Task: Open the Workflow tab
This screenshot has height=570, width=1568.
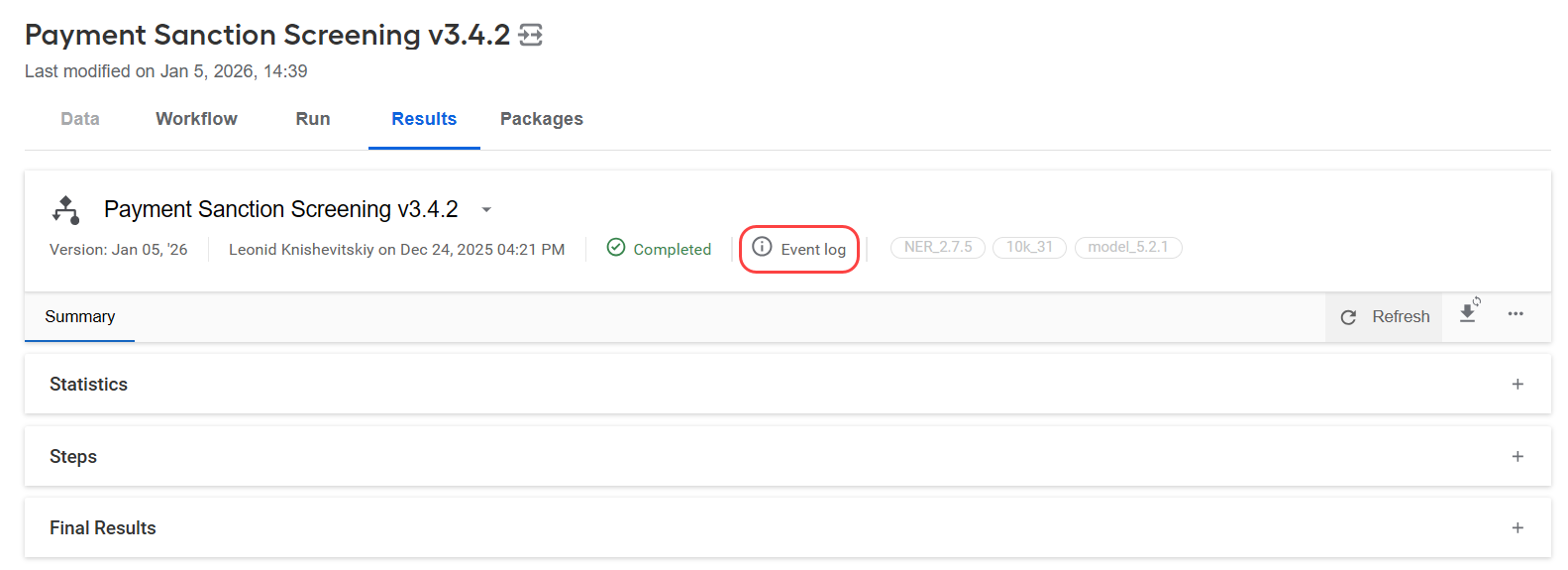Action: [196, 119]
